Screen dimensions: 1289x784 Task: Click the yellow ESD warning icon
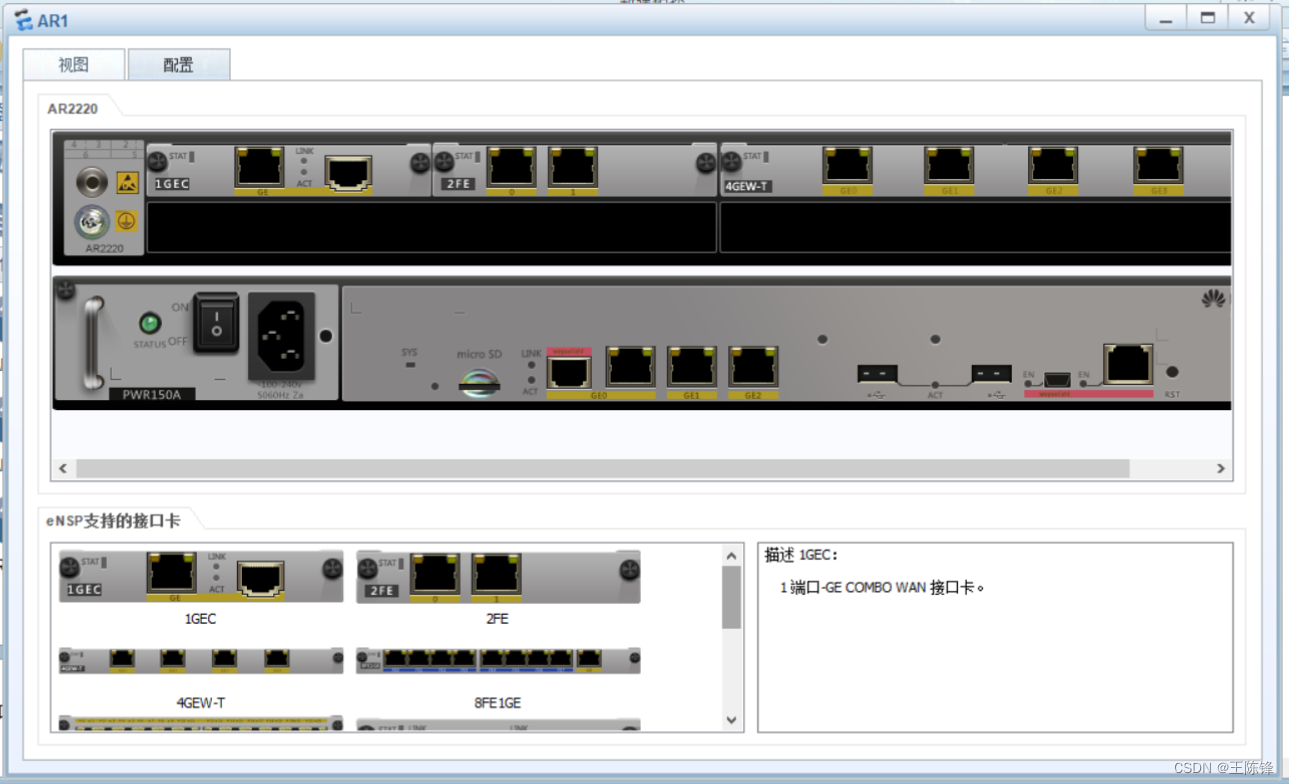[x=127, y=182]
